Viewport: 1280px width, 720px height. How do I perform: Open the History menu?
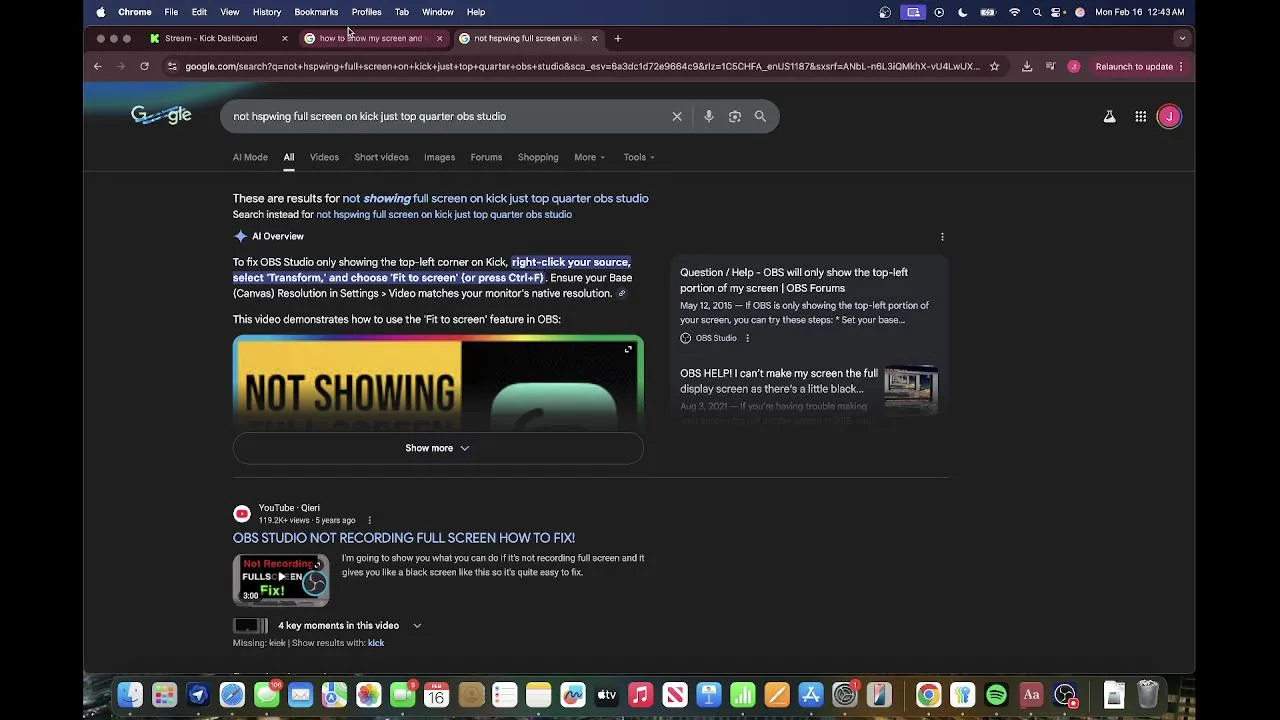(267, 12)
